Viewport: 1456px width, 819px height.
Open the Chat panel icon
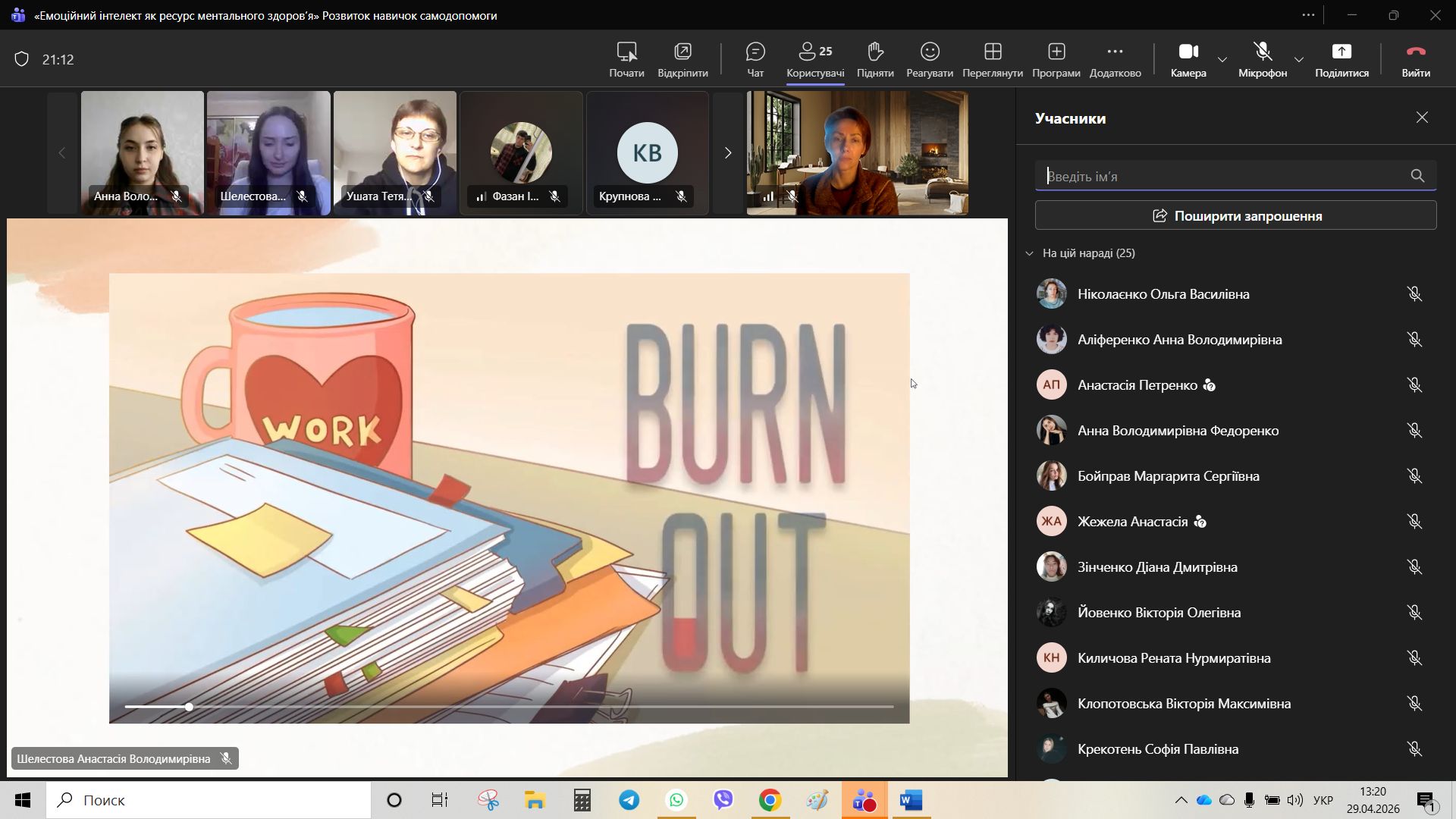click(x=755, y=52)
